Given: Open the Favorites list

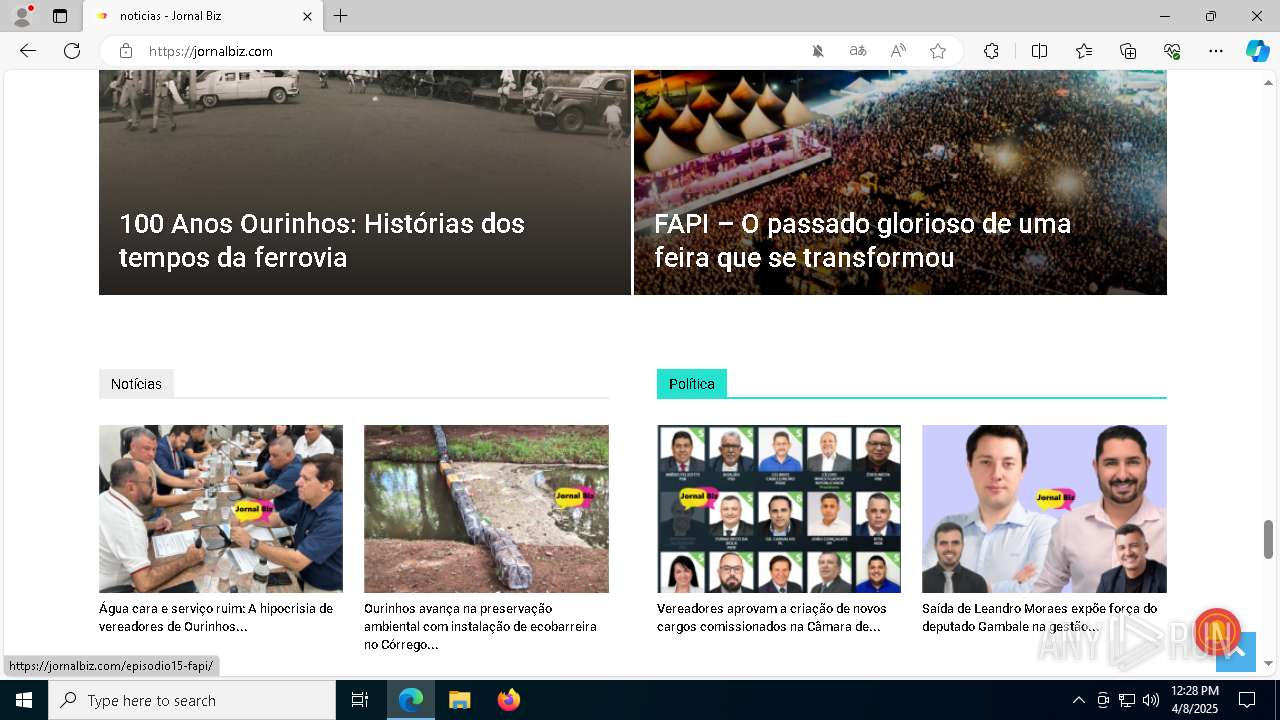Looking at the screenshot, I should (x=1084, y=51).
